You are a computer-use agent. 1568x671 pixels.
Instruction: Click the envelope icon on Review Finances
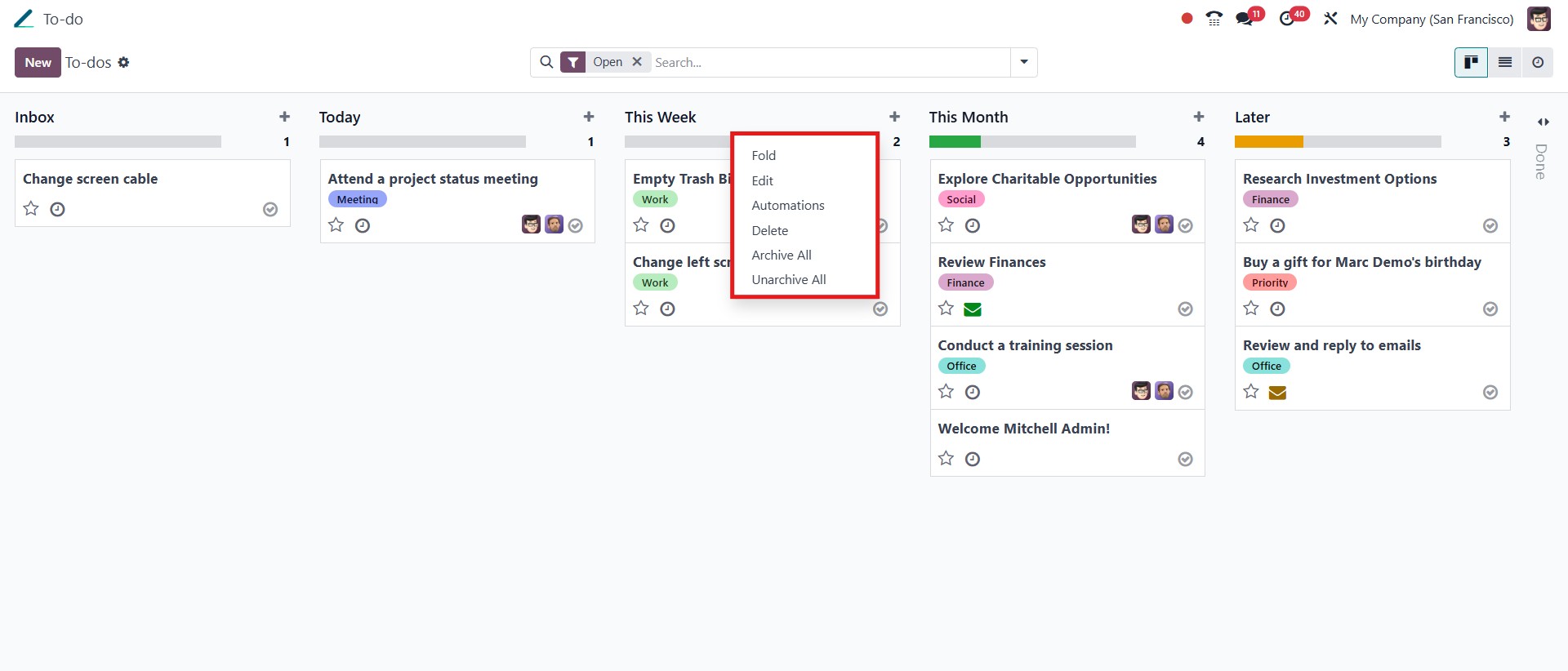pyautogui.click(x=972, y=309)
